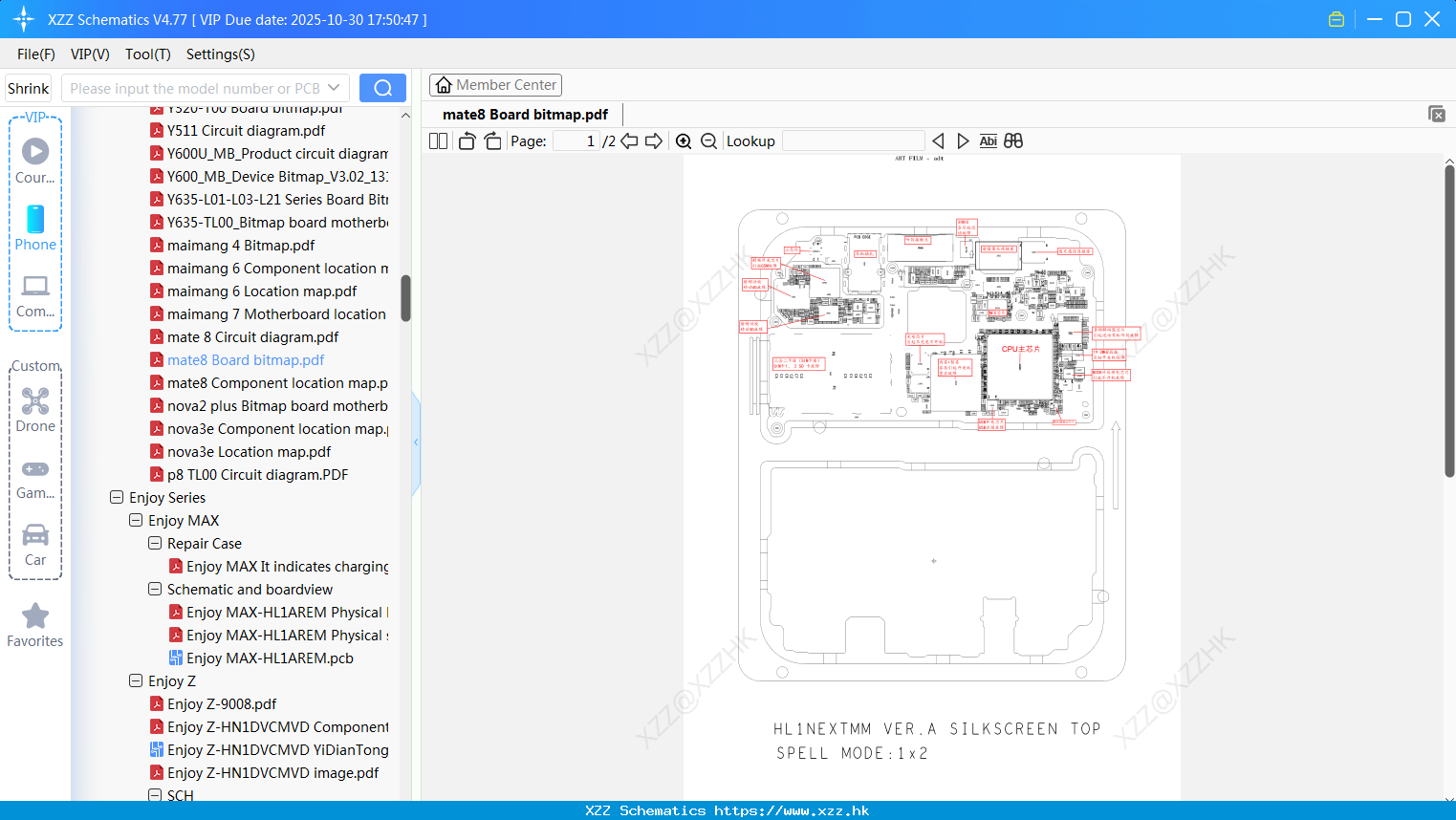
Task: Open the File(F) menu
Action: click(x=36, y=54)
